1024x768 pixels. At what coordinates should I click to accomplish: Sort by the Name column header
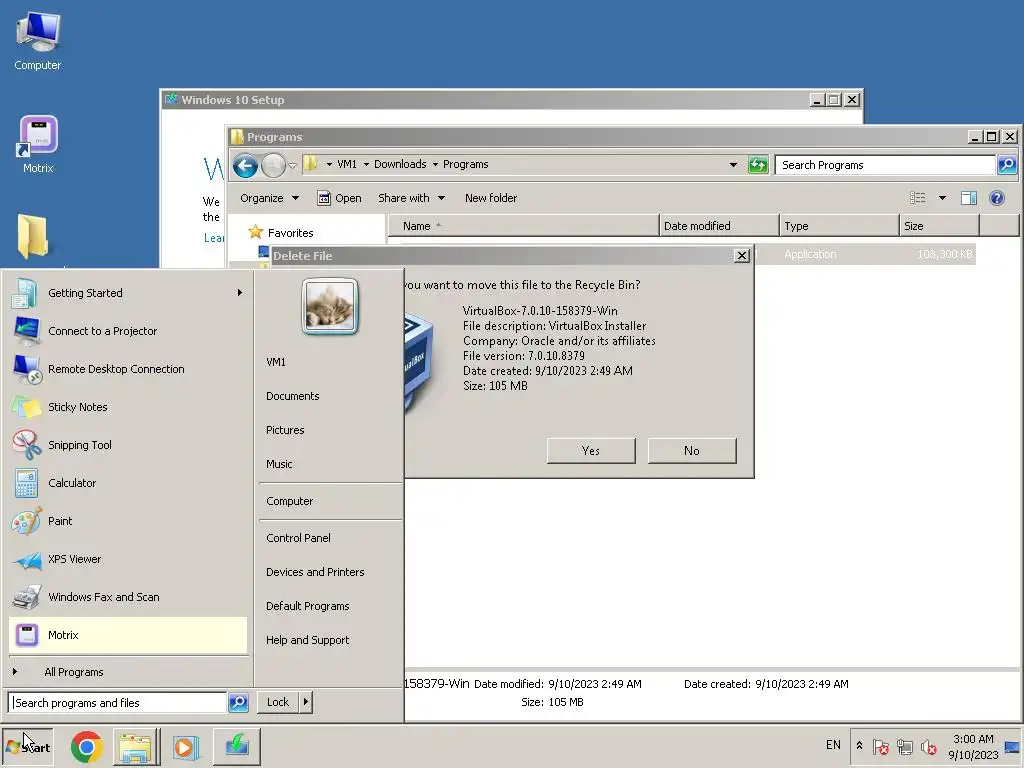coord(524,226)
